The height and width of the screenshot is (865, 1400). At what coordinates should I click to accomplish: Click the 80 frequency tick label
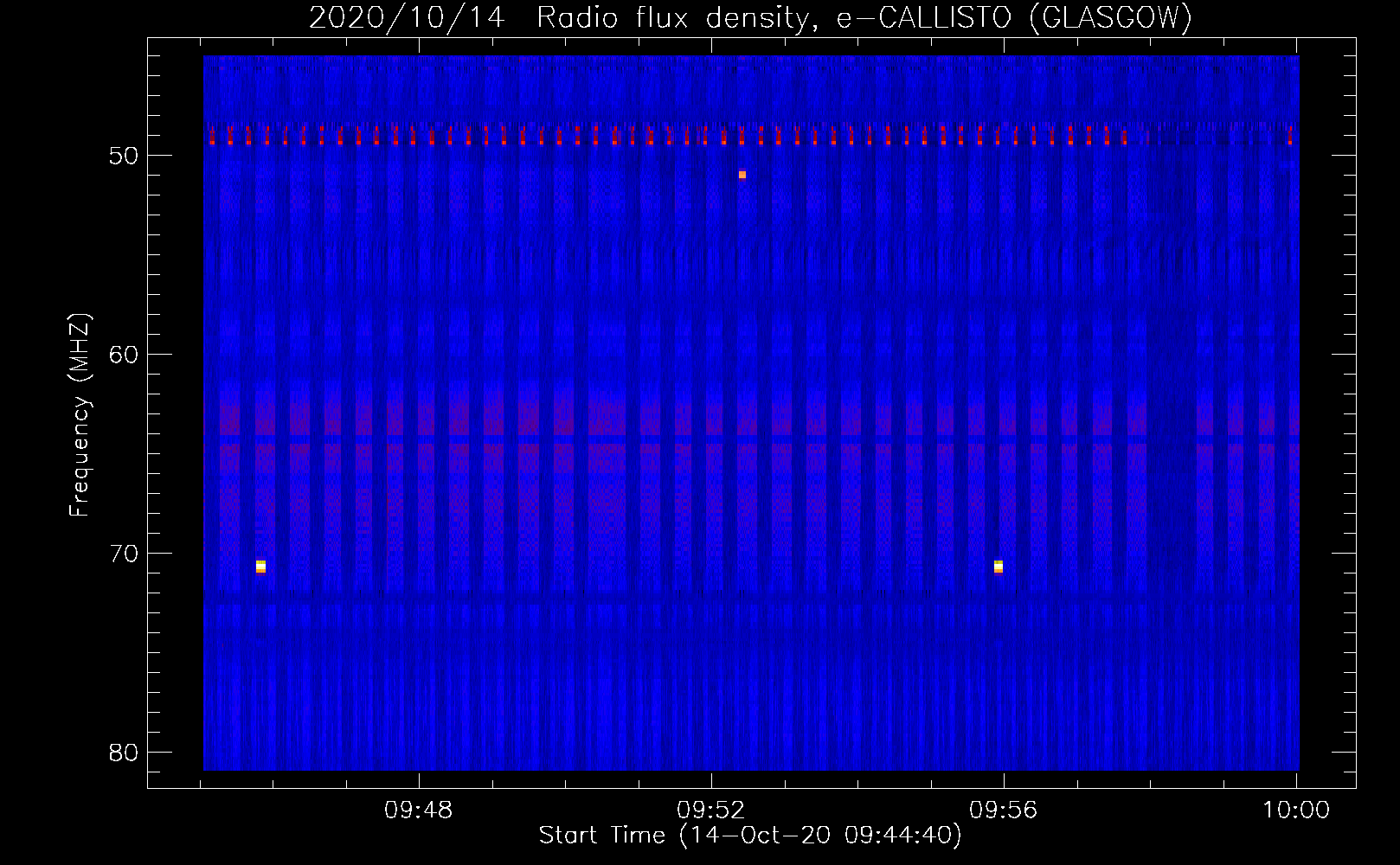pyautogui.click(x=124, y=753)
